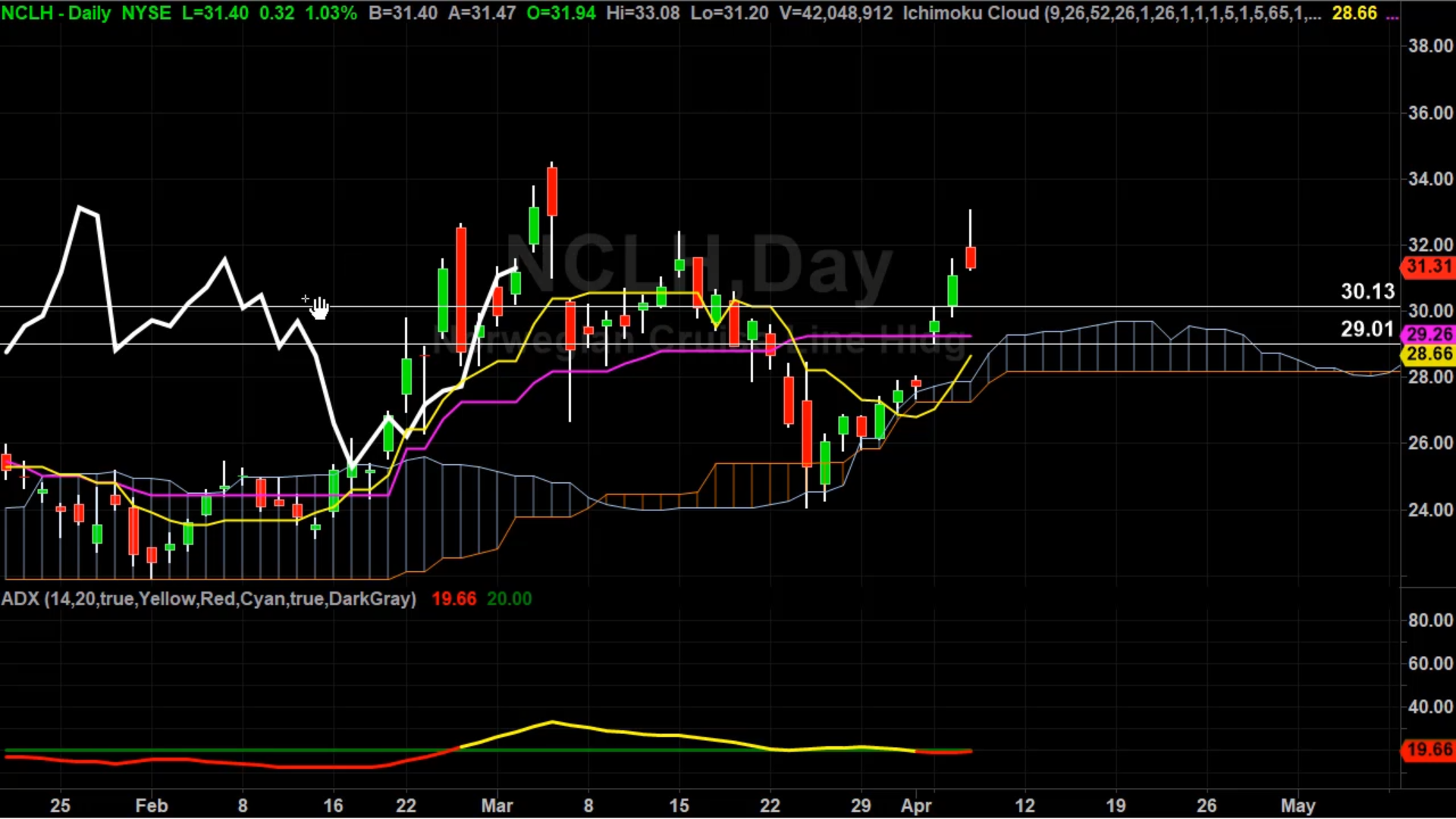
Task: Click the L=31.40 last price value
Action: [215, 13]
